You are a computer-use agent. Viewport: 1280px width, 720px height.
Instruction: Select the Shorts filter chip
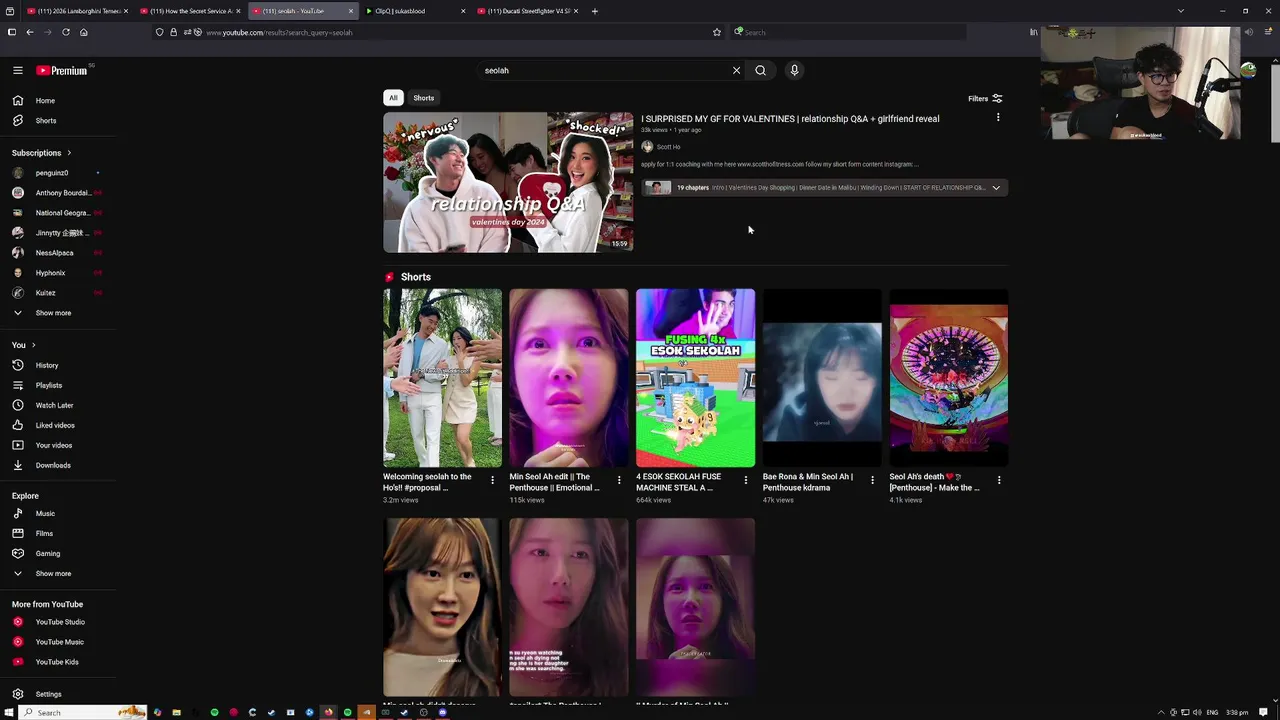424,98
